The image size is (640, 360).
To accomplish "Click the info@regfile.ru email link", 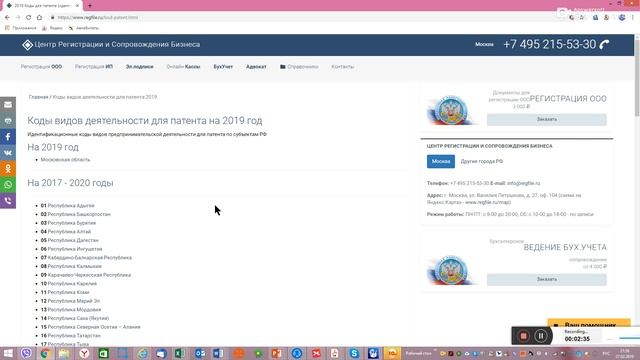I will click(x=523, y=183).
